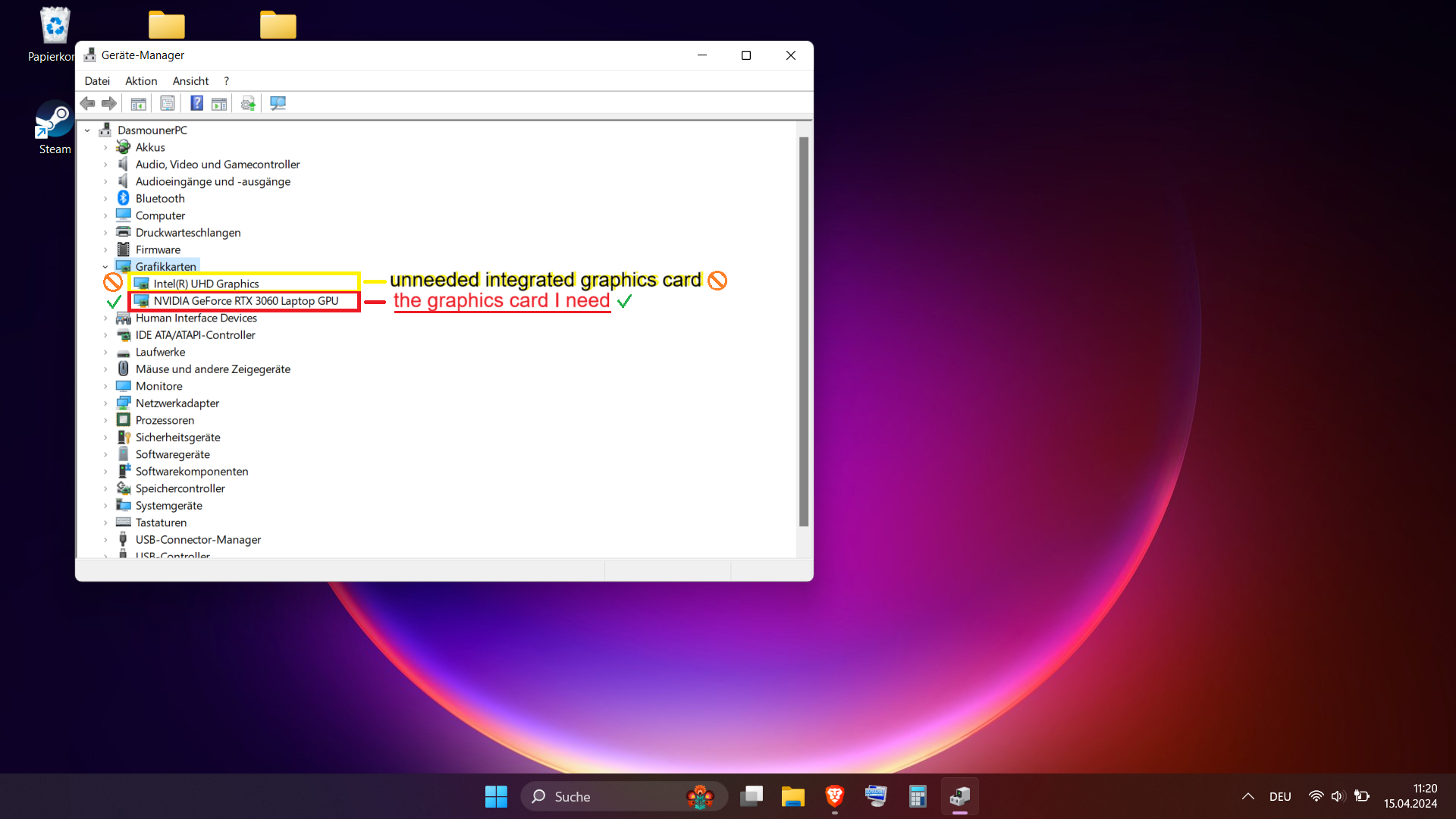Select NVIDIA GeForce RTX 3060 Laptop GPU
The width and height of the screenshot is (1456, 819).
point(246,301)
